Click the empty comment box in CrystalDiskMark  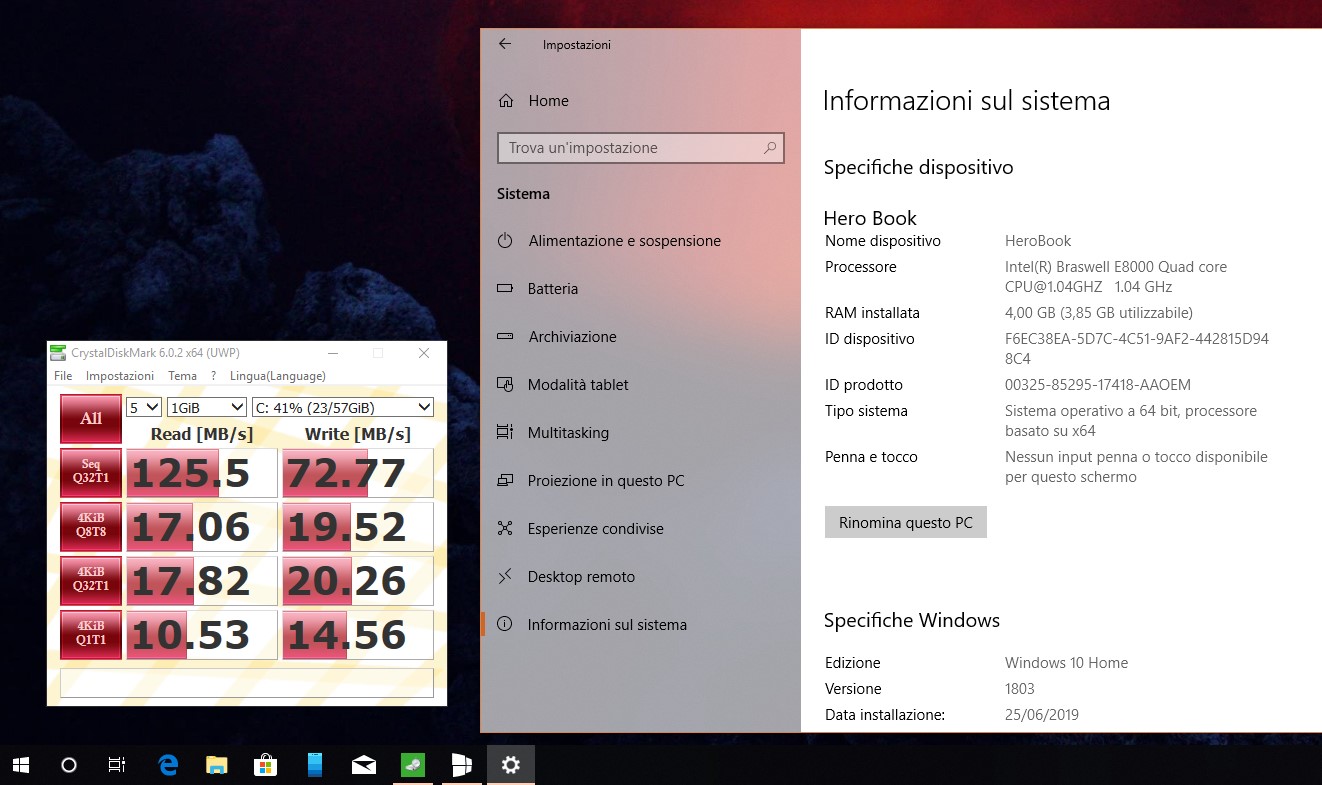tap(247, 682)
